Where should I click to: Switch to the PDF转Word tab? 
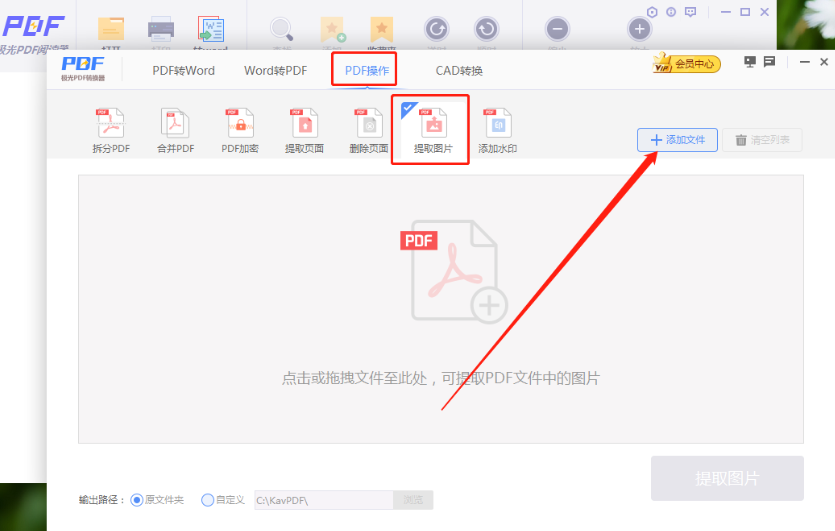click(x=183, y=71)
